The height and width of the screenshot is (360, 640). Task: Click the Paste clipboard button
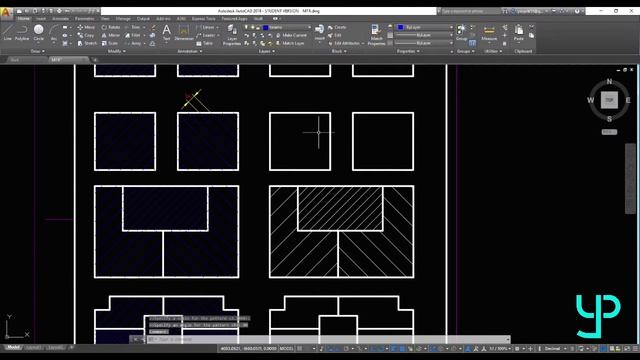click(519, 33)
